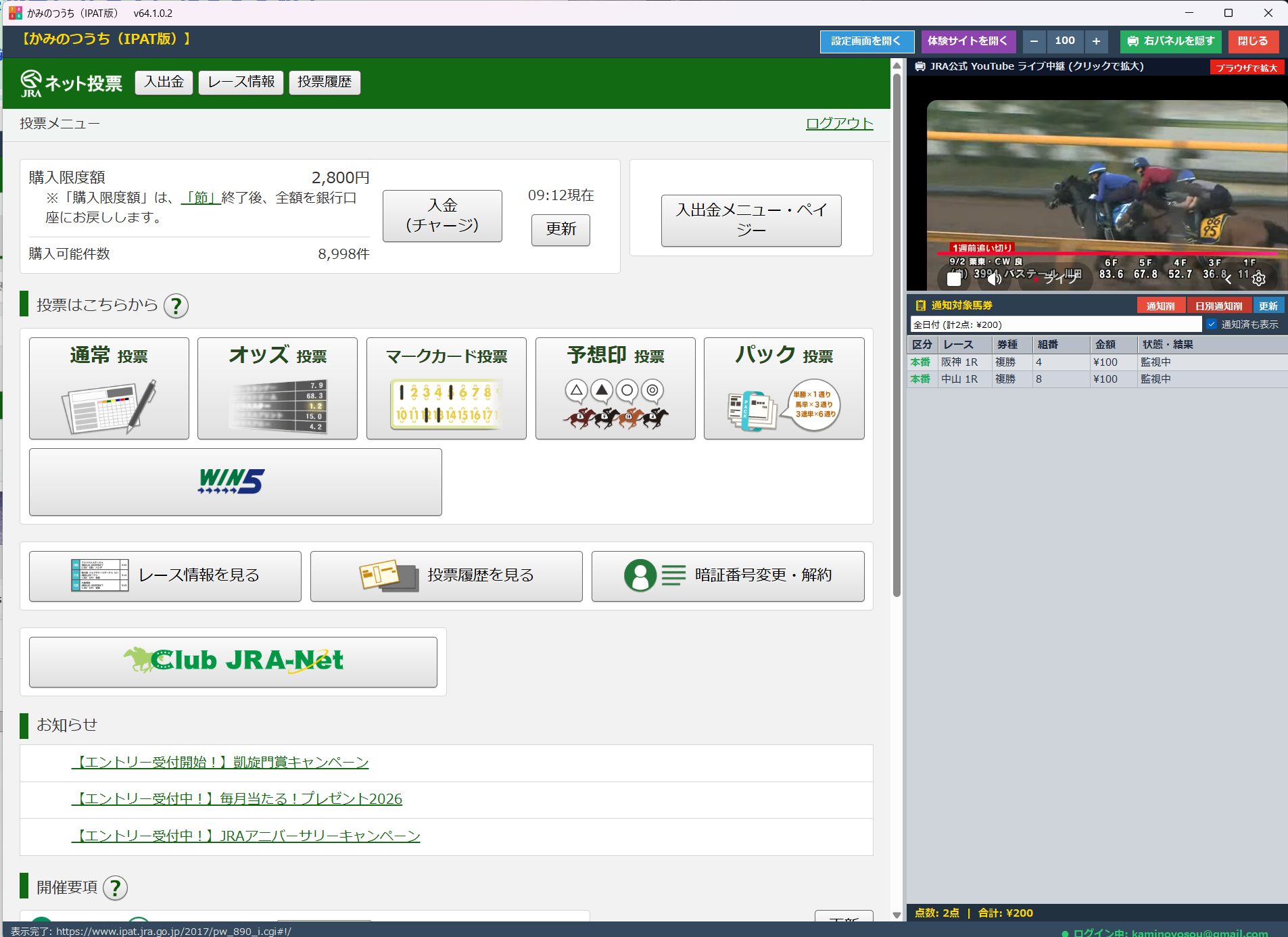Mute the live video volume icon

click(995, 278)
